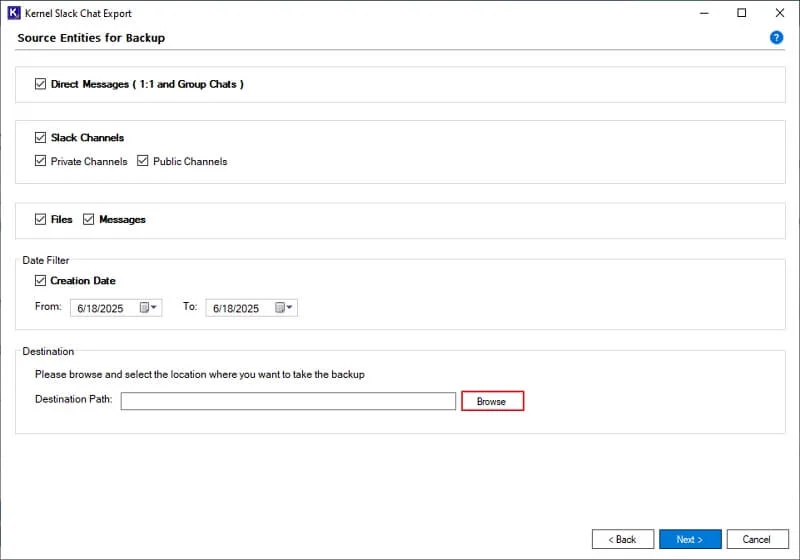Click the 'Source Entities for Backup' heading
This screenshot has width=800, height=560.
[x=91, y=38]
